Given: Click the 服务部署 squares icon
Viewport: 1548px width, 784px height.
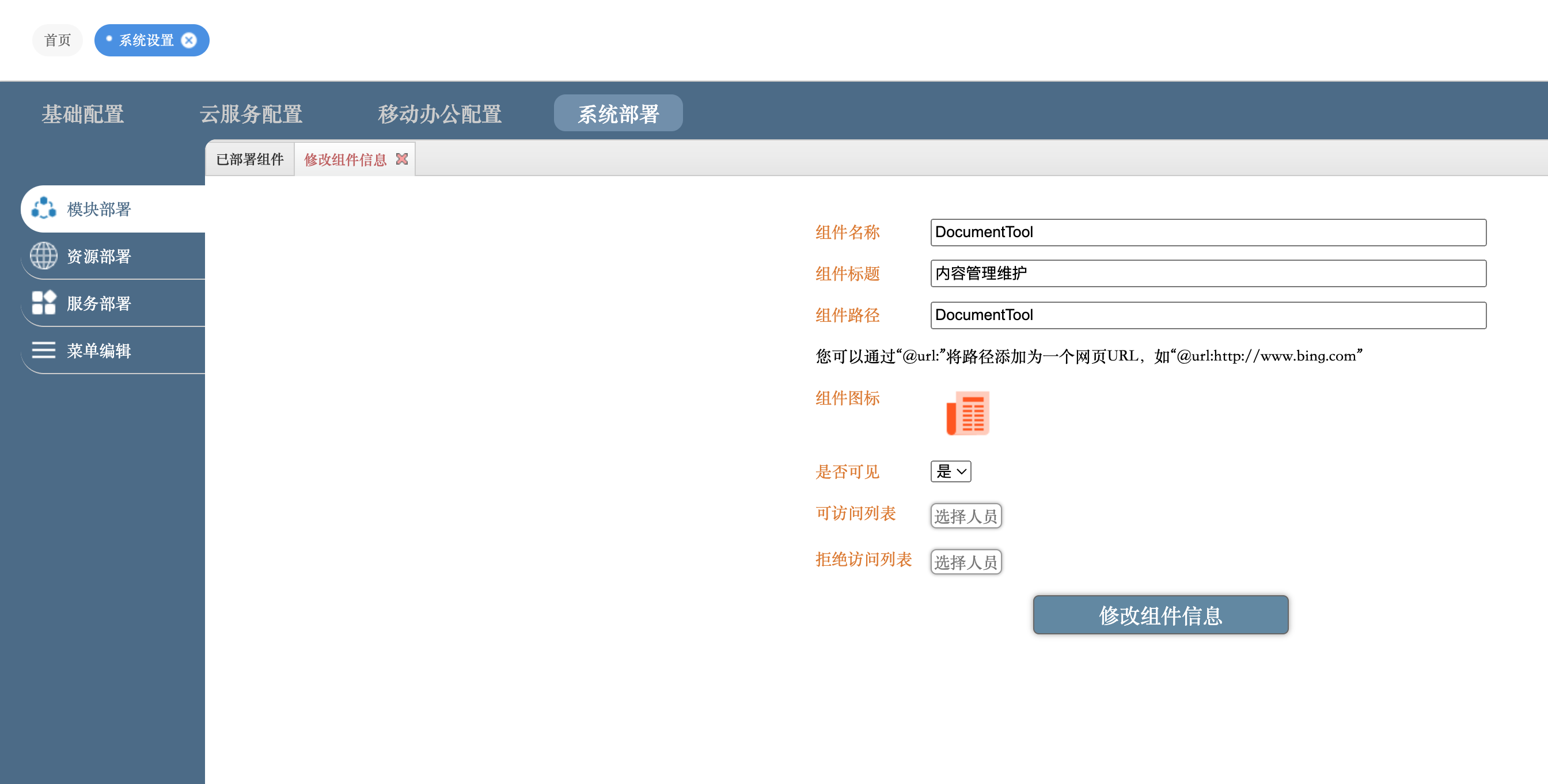Looking at the screenshot, I should point(44,303).
